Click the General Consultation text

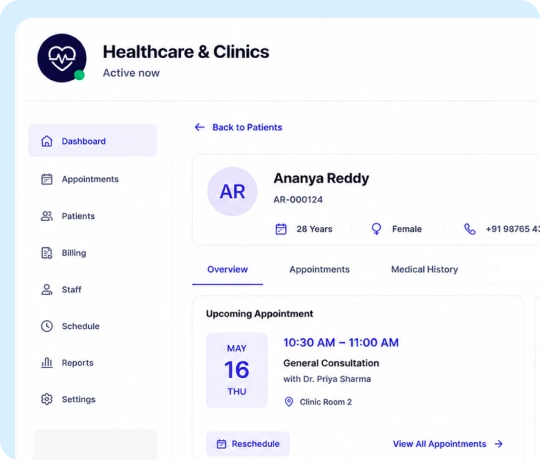point(331,363)
